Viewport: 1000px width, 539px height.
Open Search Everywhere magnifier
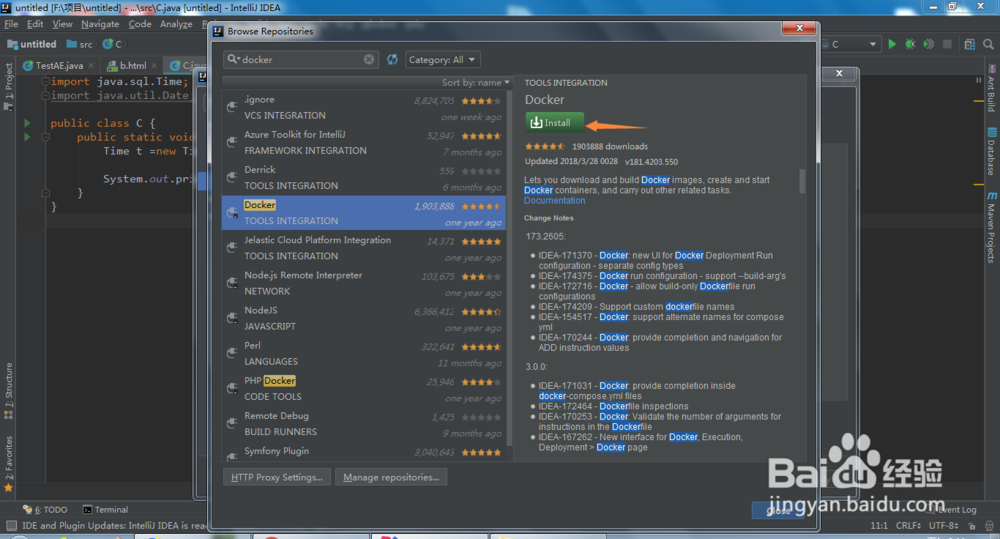coord(988,44)
